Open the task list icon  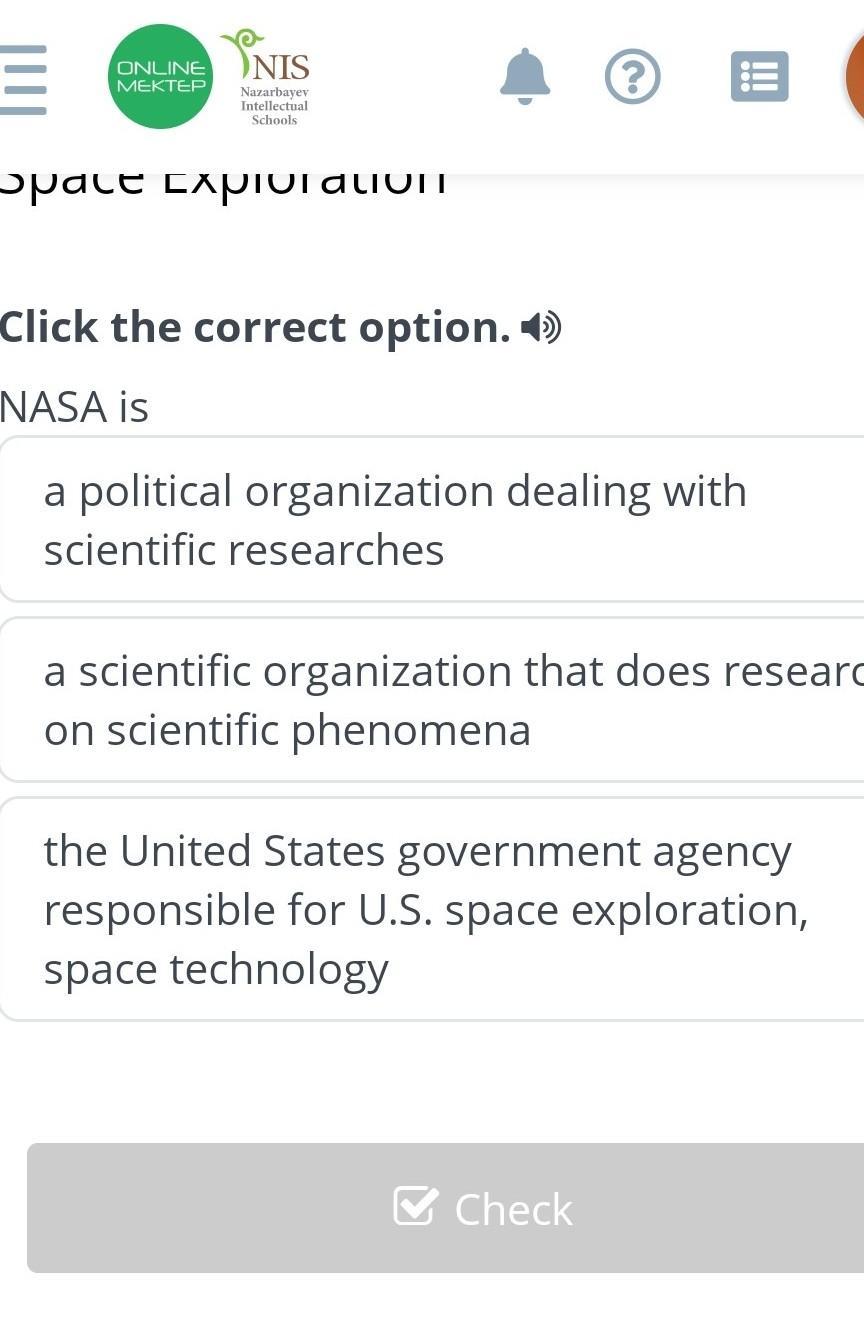click(759, 77)
